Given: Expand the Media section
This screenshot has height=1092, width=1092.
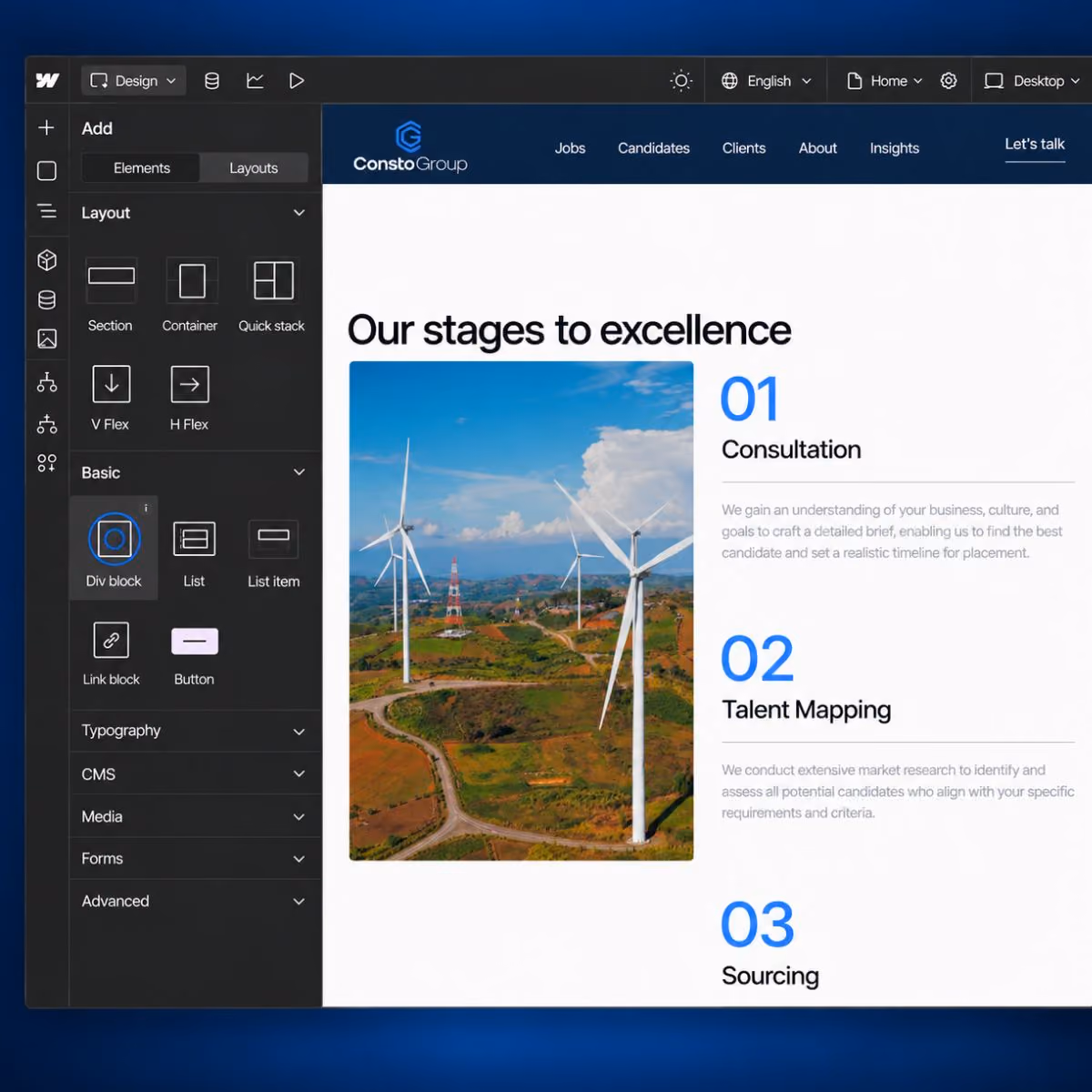Looking at the screenshot, I should pyautogui.click(x=195, y=816).
